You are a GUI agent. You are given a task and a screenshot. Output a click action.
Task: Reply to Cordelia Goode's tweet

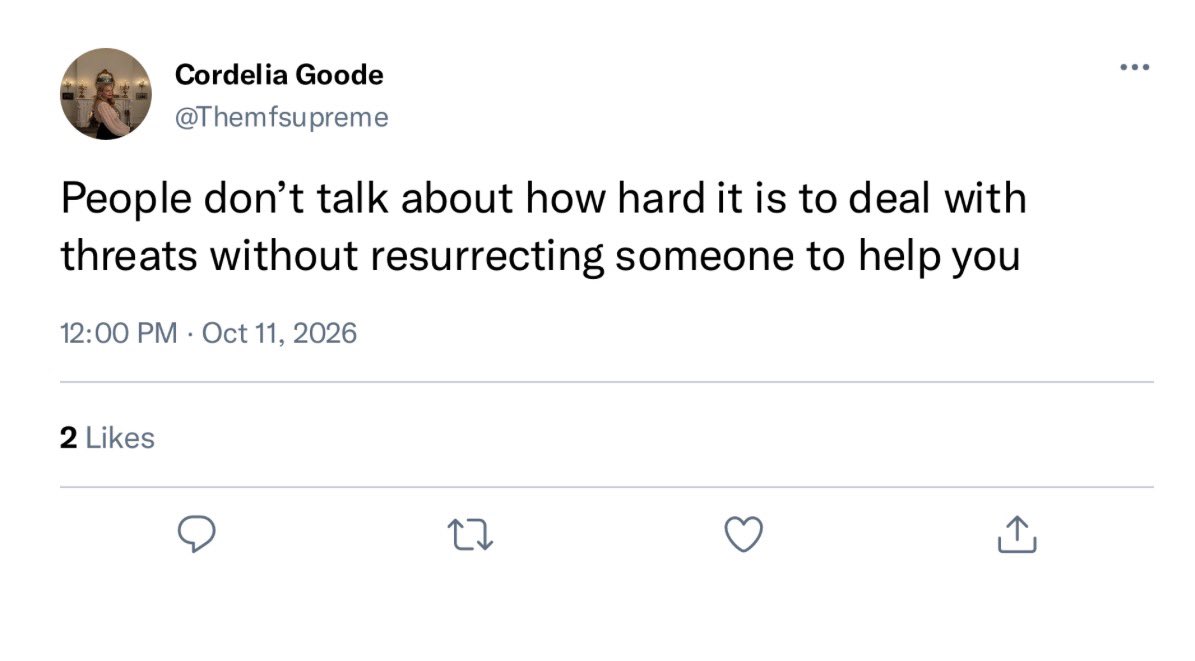click(x=197, y=534)
